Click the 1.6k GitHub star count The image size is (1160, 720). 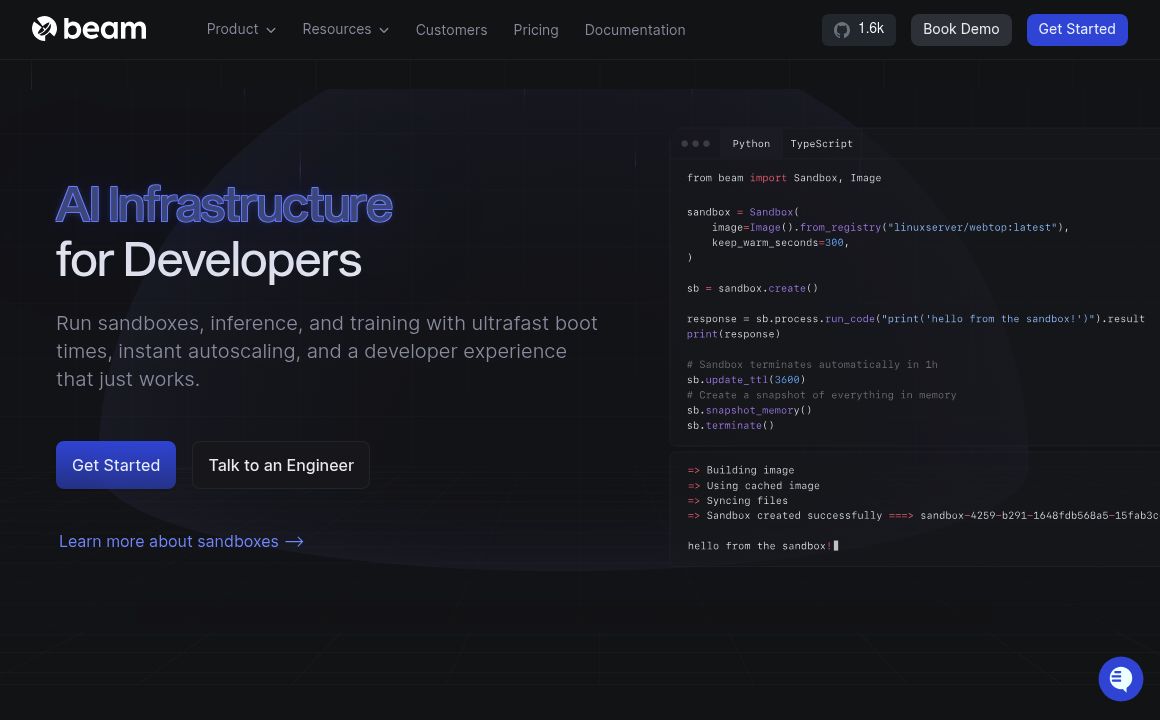[871, 29]
